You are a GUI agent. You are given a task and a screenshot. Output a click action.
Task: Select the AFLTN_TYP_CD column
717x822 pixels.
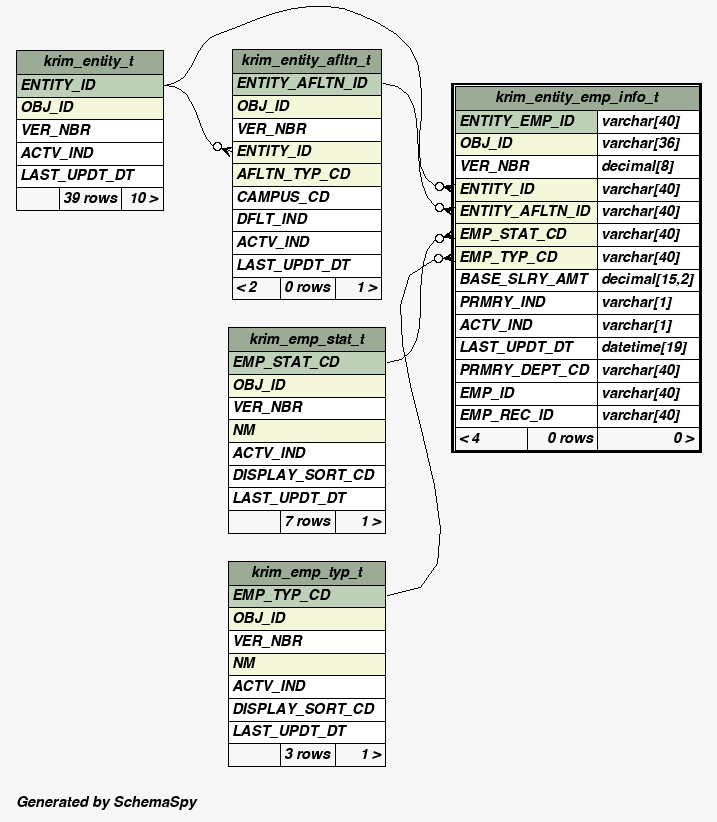click(307, 175)
